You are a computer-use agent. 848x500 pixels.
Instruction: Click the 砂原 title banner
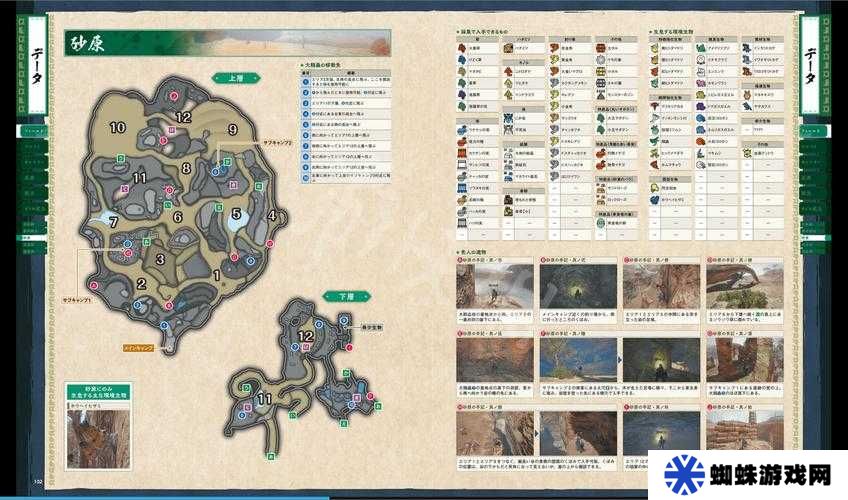click(x=227, y=43)
